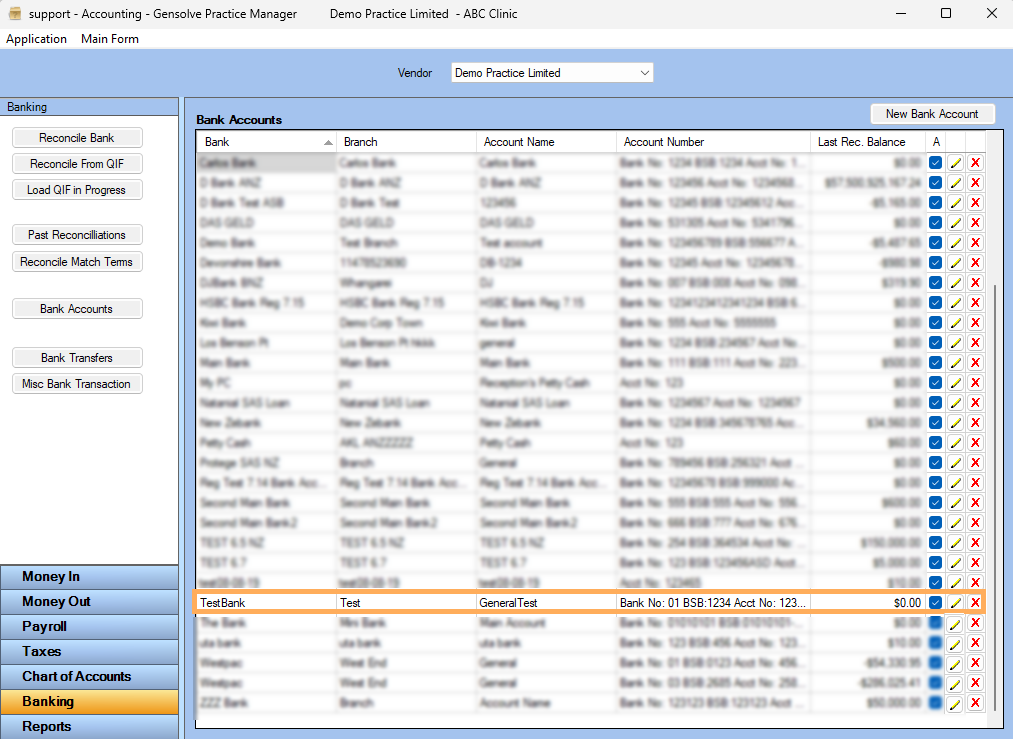Edit the Carlos Bank account in the first row
This screenshot has height=739, width=1013.
point(956,163)
